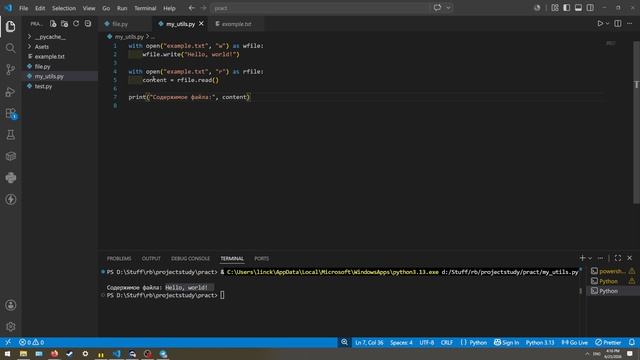Click the editor vertical scrollbar

636,122
